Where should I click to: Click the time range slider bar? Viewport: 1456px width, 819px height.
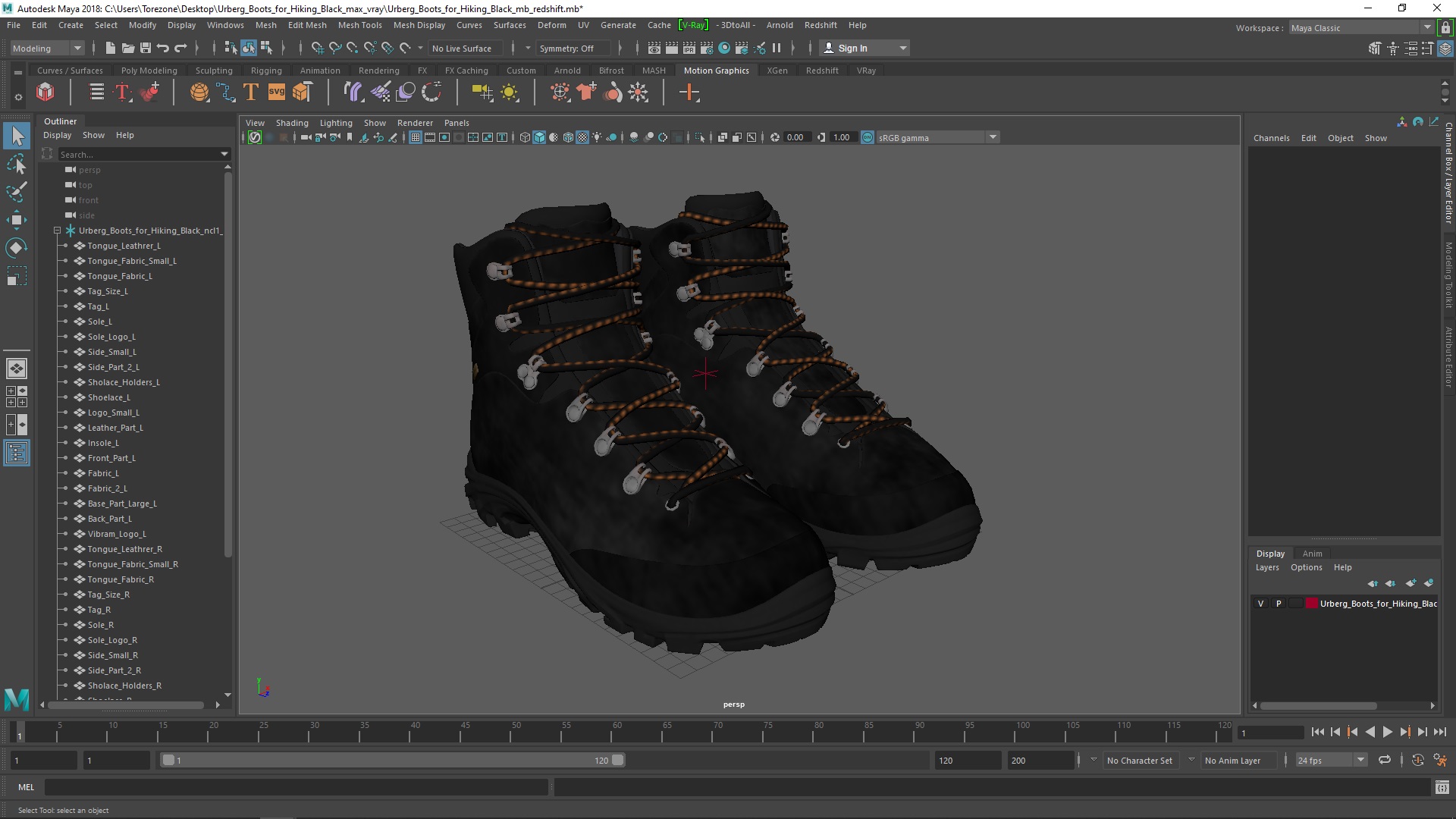(392, 760)
